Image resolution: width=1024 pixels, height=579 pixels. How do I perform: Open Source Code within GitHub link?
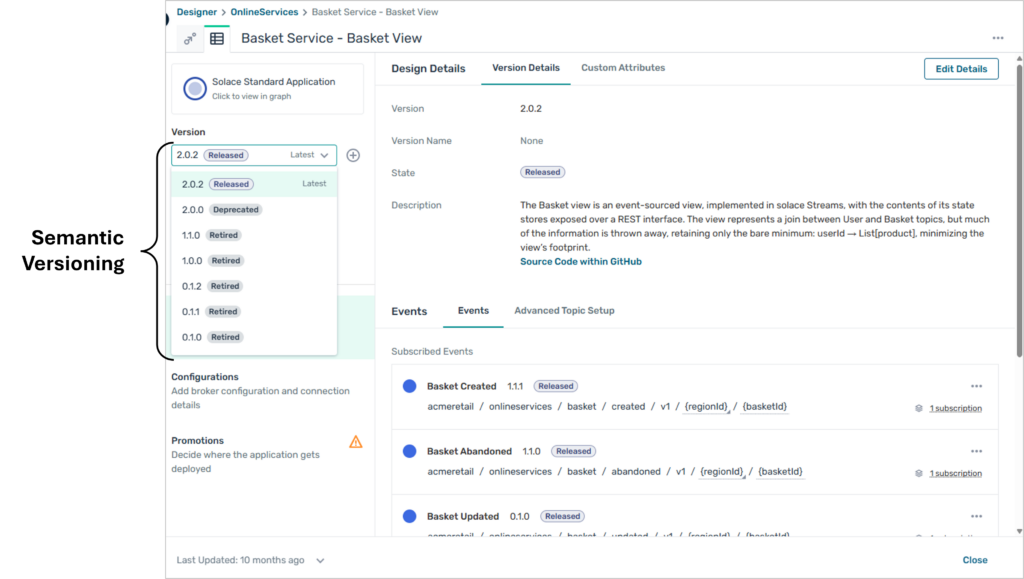pyautogui.click(x=580, y=262)
